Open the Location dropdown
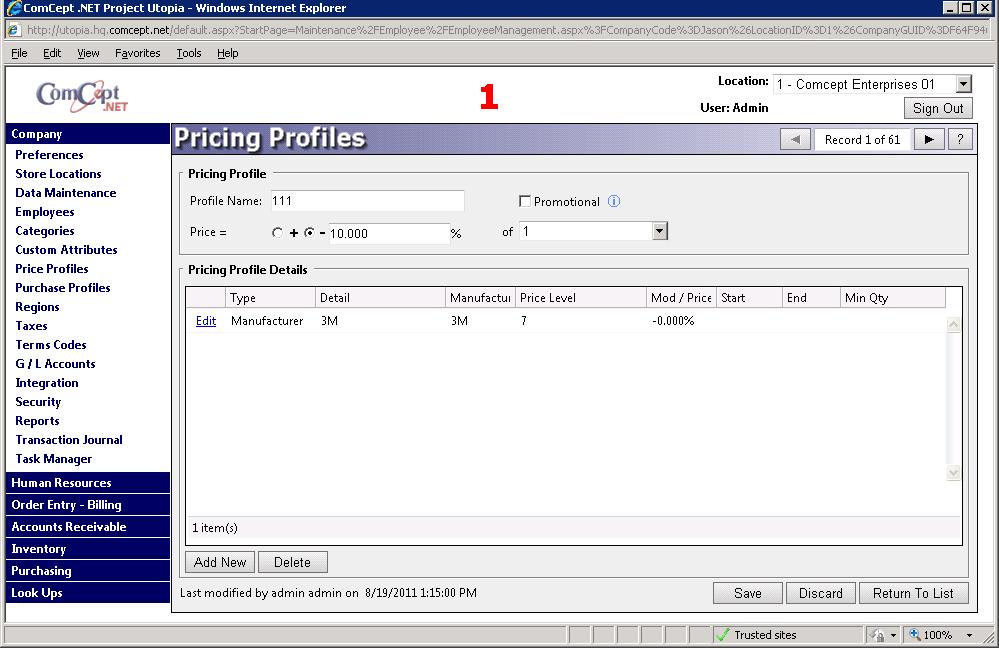This screenshot has height=648, width=999. click(x=964, y=85)
